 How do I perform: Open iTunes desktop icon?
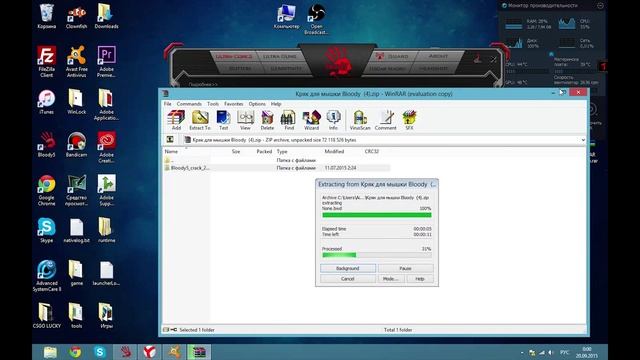point(47,102)
